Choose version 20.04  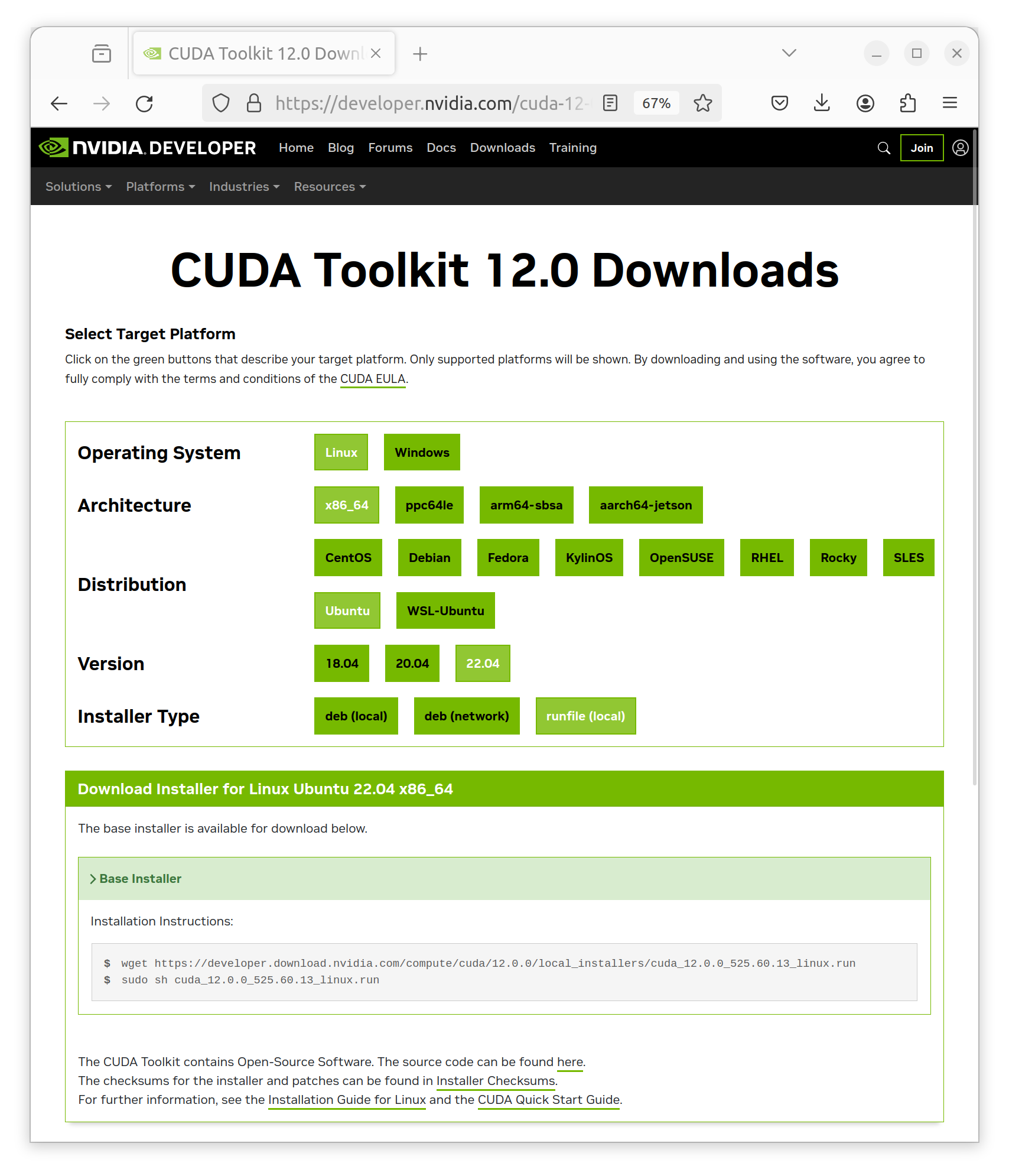point(412,664)
